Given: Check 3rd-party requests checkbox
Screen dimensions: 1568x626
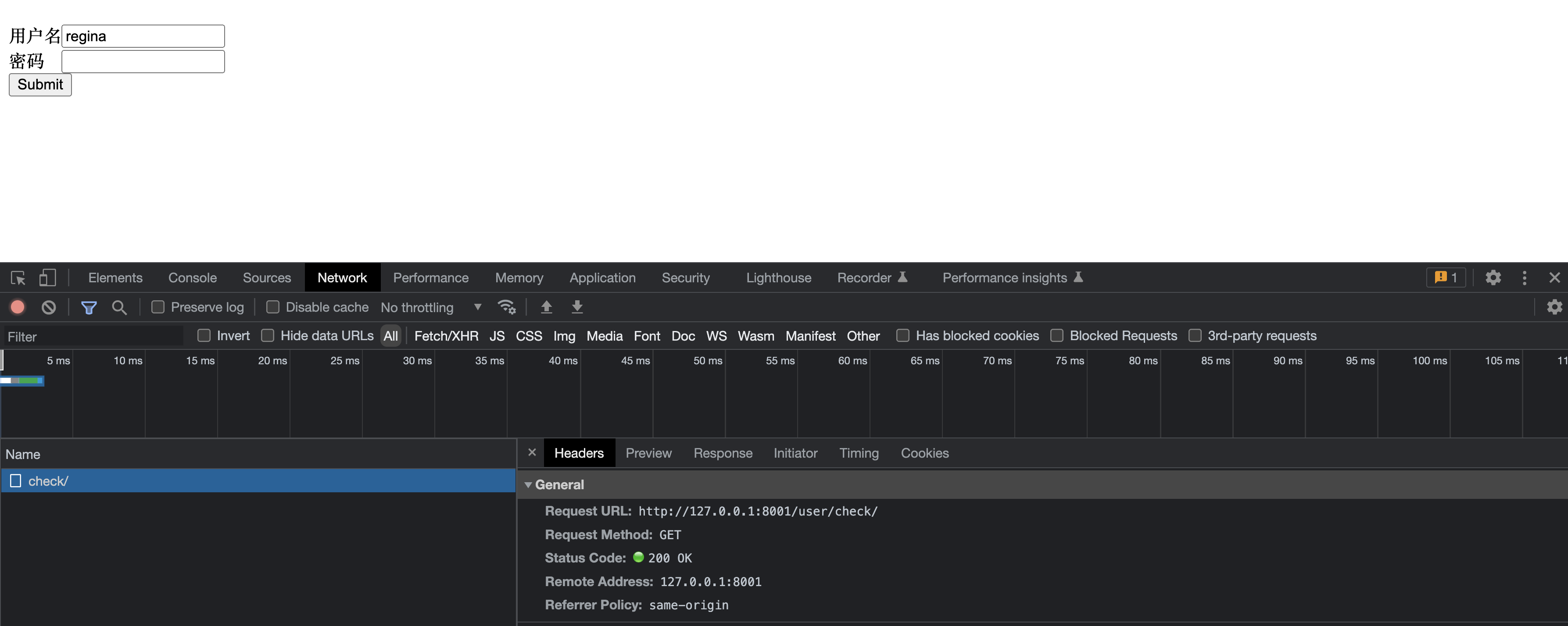Looking at the screenshot, I should (1195, 335).
